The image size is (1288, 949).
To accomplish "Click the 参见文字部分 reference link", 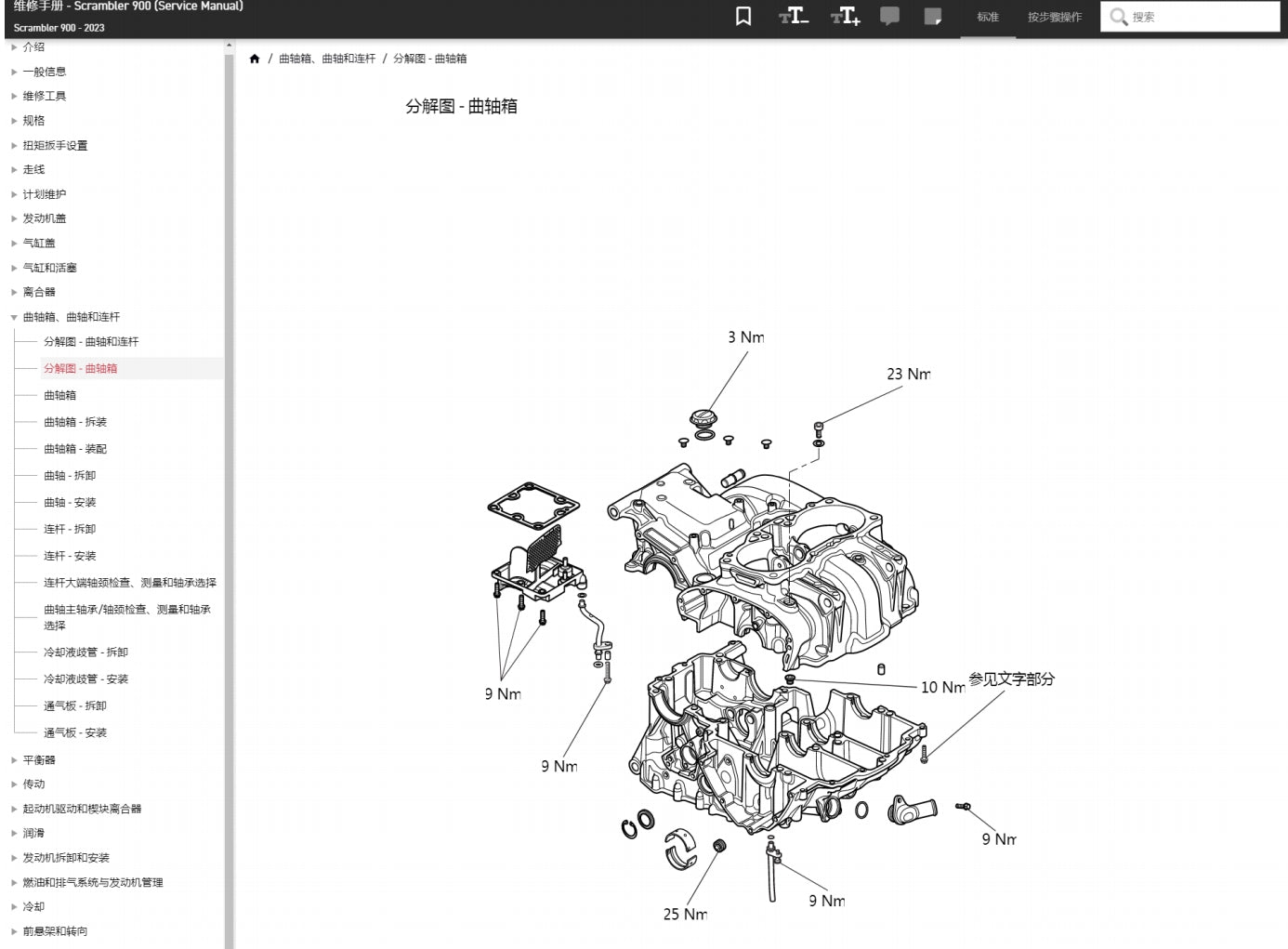I will tap(1011, 679).
